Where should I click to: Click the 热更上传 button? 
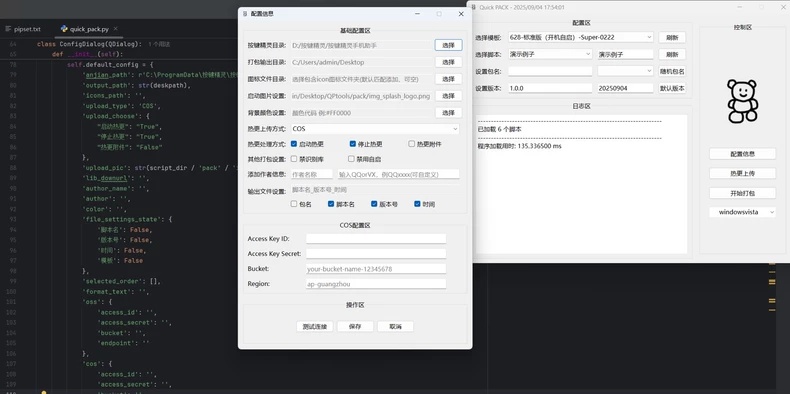tap(743, 173)
